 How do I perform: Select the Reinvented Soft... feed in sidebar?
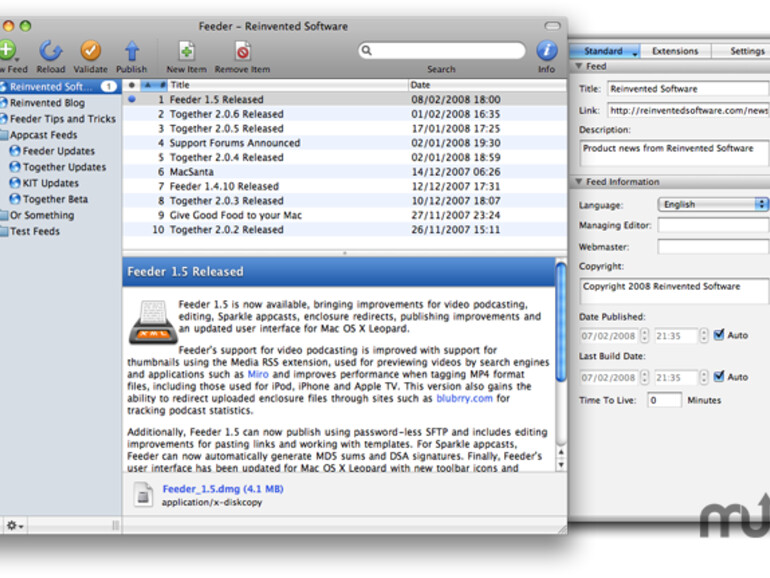[60, 86]
